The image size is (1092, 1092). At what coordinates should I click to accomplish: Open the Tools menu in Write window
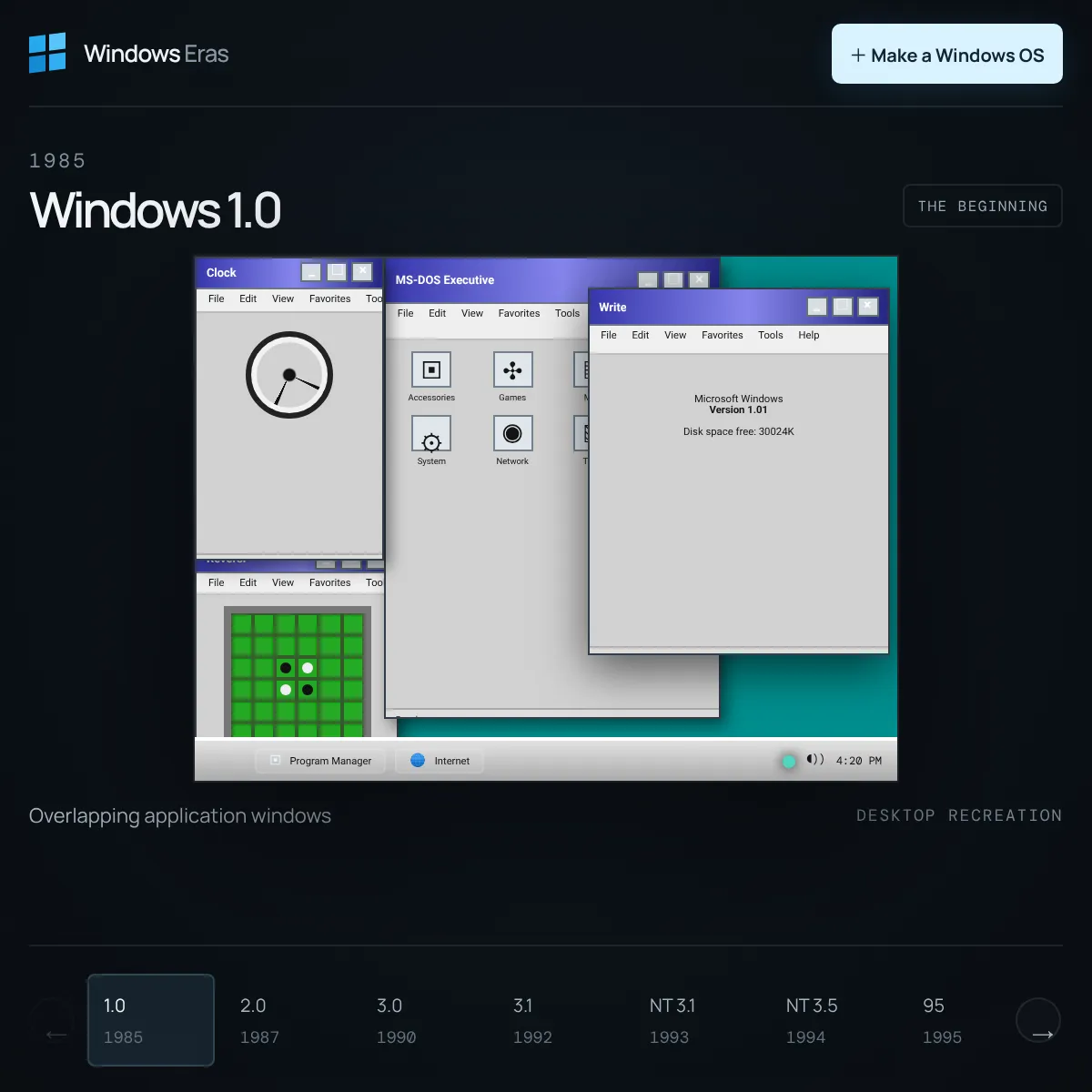pyautogui.click(x=771, y=335)
